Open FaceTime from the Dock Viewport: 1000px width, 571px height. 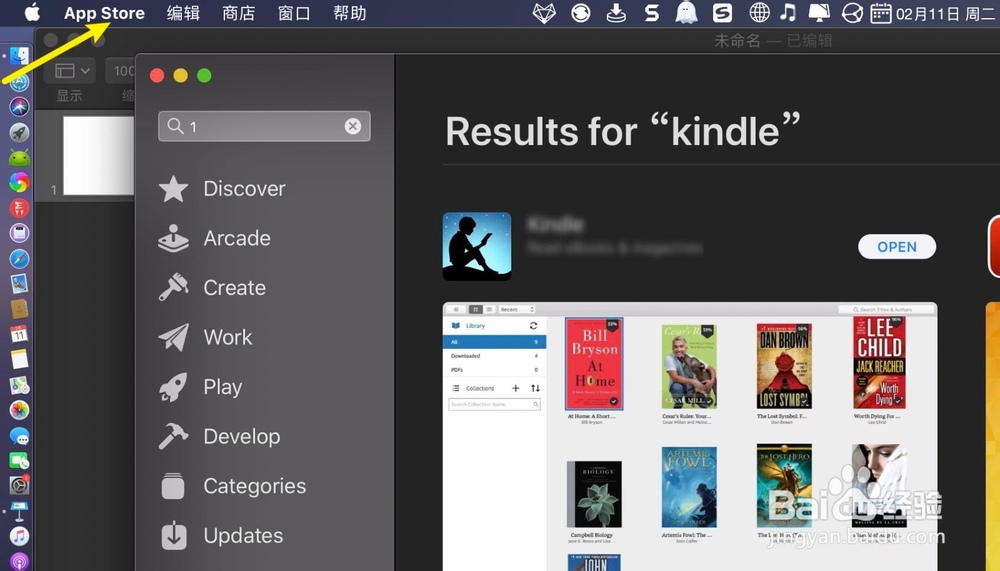pyautogui.click(x=19, y=460)
